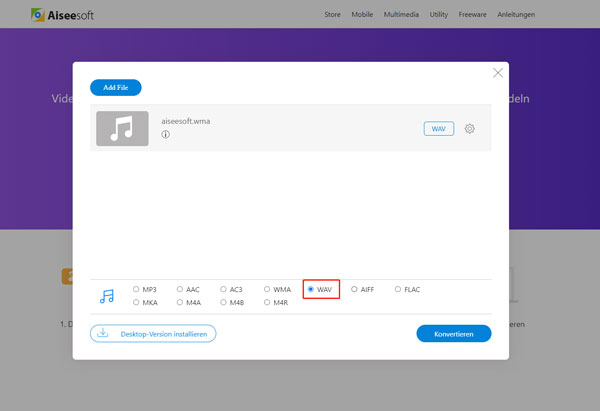Click the Add File button
The width and height of the screenshot is (600, 411).
pos(116,88)
